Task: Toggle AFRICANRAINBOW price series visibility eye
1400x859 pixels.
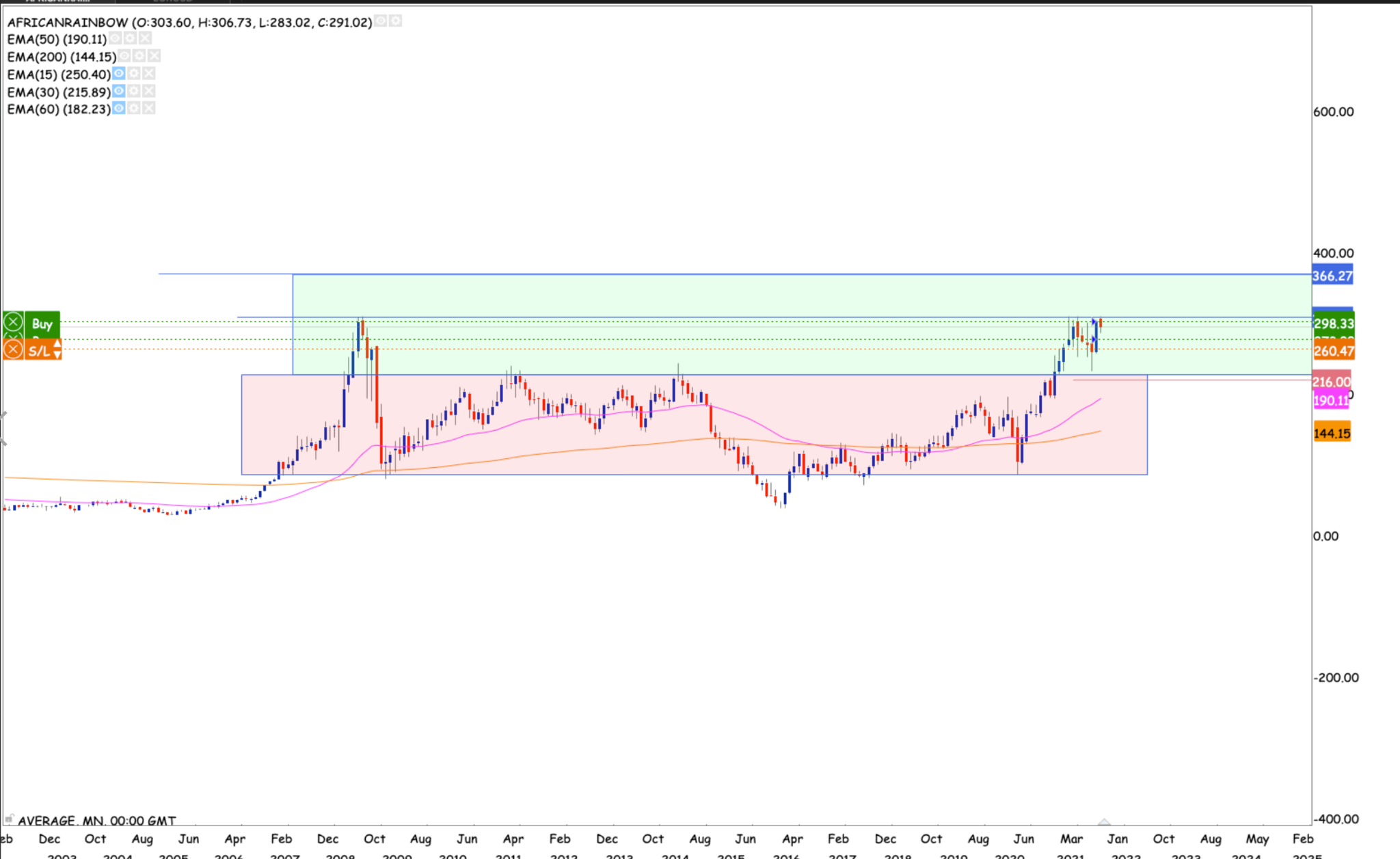Action: (x=381, y=22)
